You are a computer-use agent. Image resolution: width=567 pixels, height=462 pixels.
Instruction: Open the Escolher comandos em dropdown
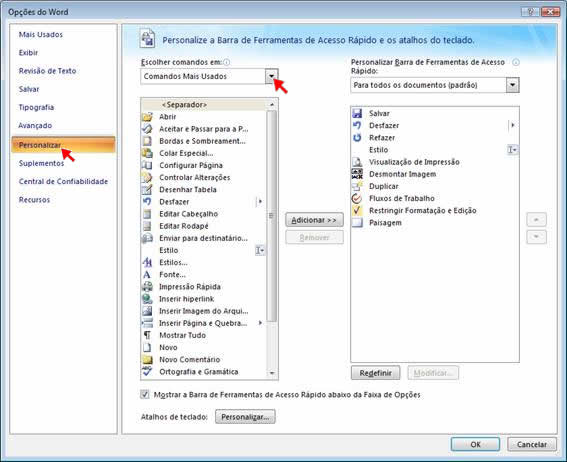click(271, 76)
